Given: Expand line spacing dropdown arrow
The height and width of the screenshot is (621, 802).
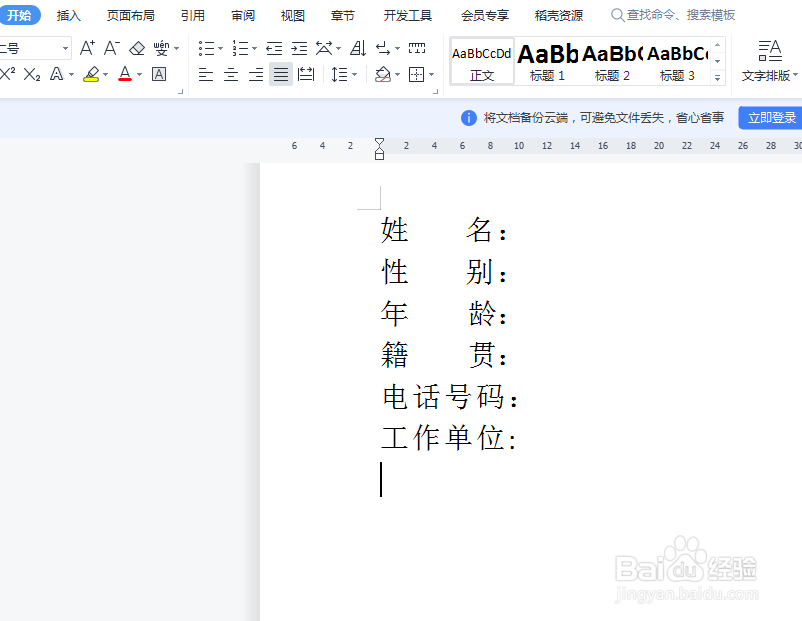Looking at the screenshot, I should (354, 75).
